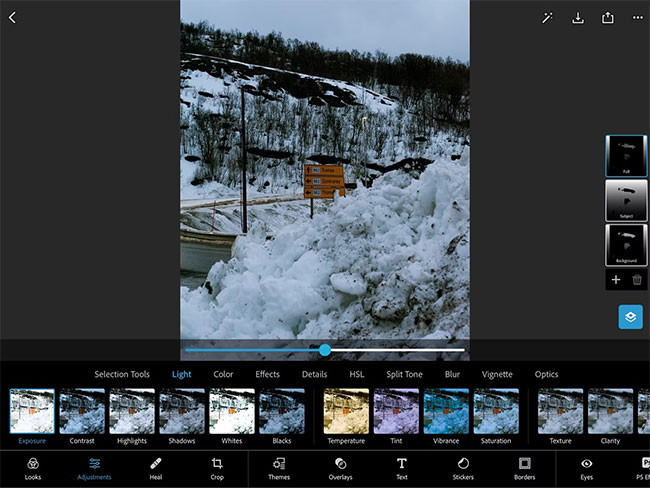
Task: Open the share icon at top
Action: coord(608,17)
